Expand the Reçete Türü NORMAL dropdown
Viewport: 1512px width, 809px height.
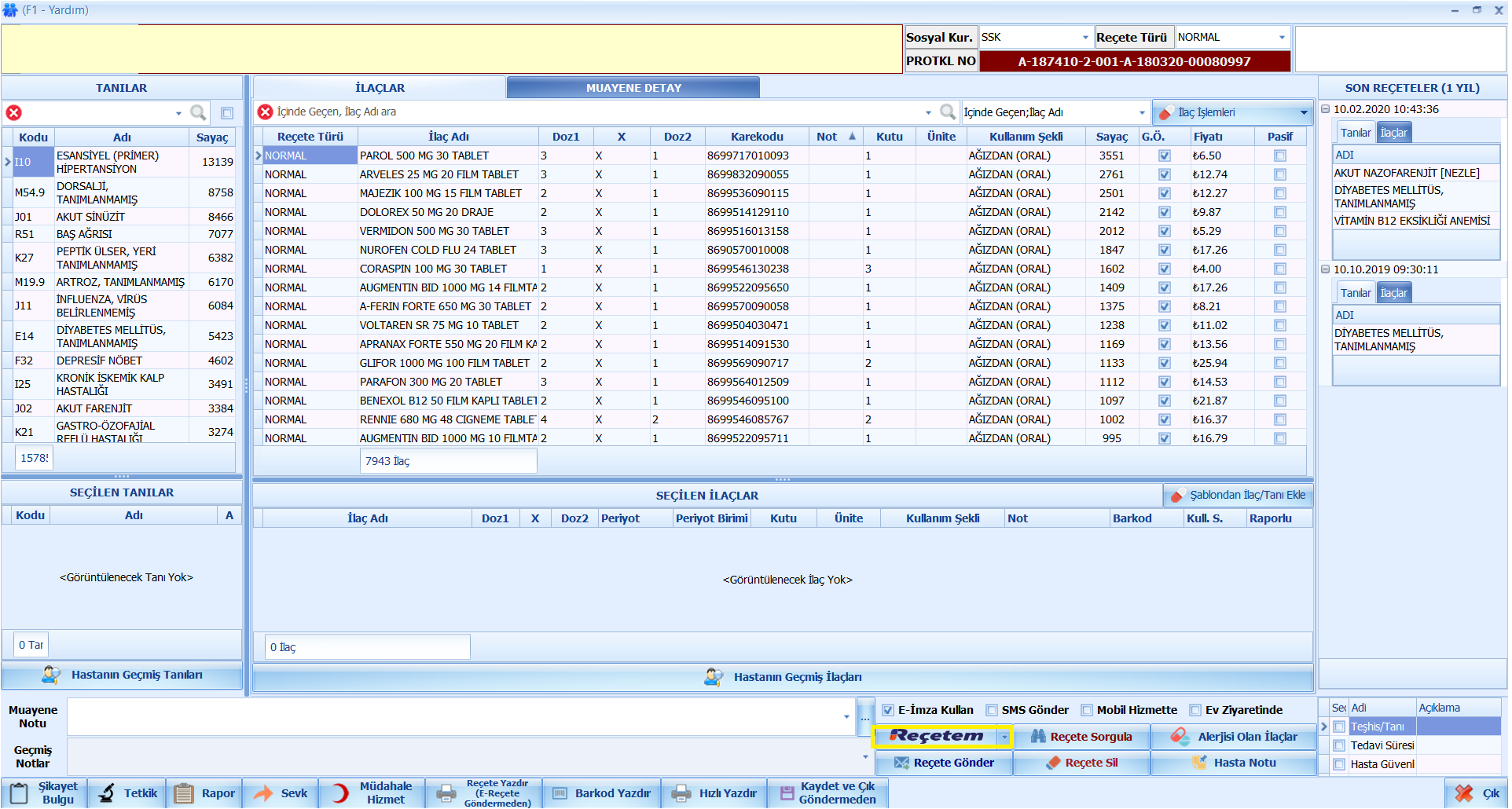[x=1282, y=38]
